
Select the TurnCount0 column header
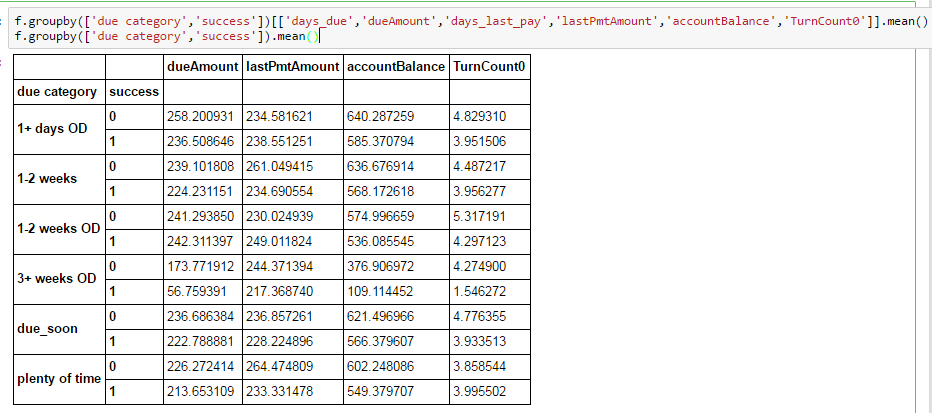(490, 67)
